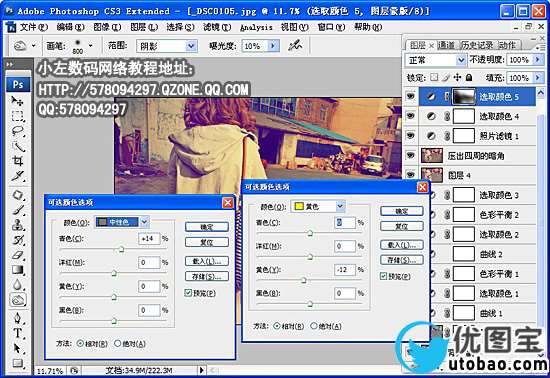Uncheck 预览 in the 黄色 dialog
This screenshot has height=378, width=550.
click(x=383, y=276)
